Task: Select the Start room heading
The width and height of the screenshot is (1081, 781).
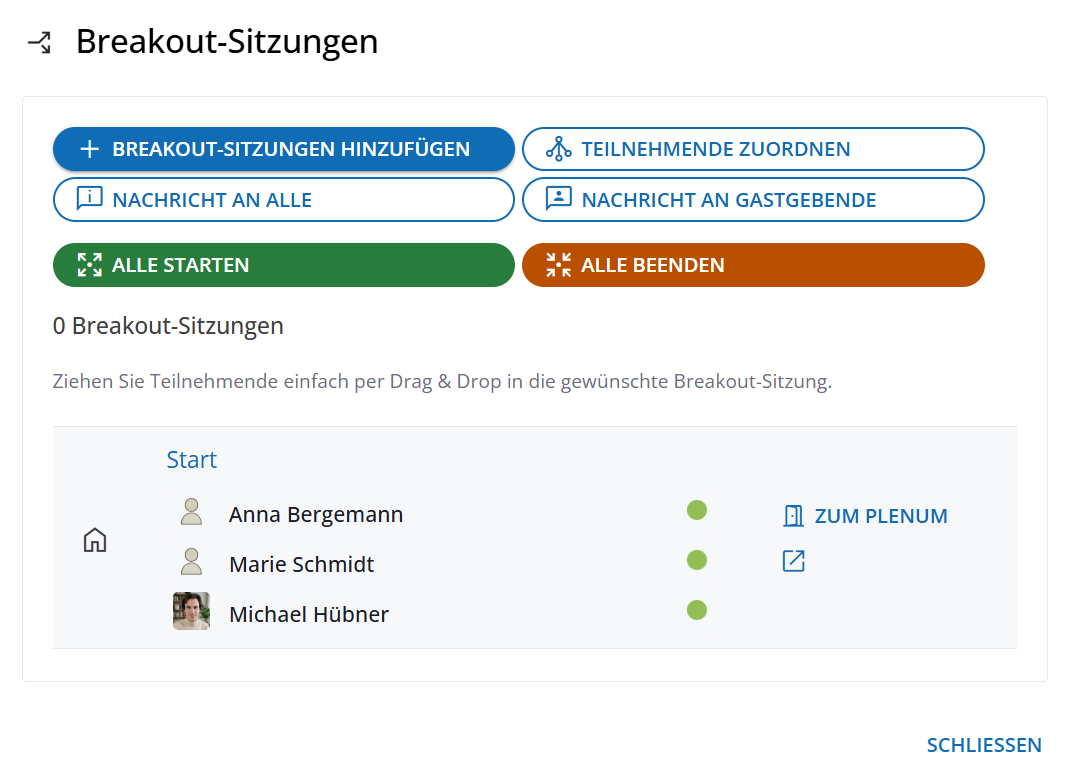Action: coord(192,460)
